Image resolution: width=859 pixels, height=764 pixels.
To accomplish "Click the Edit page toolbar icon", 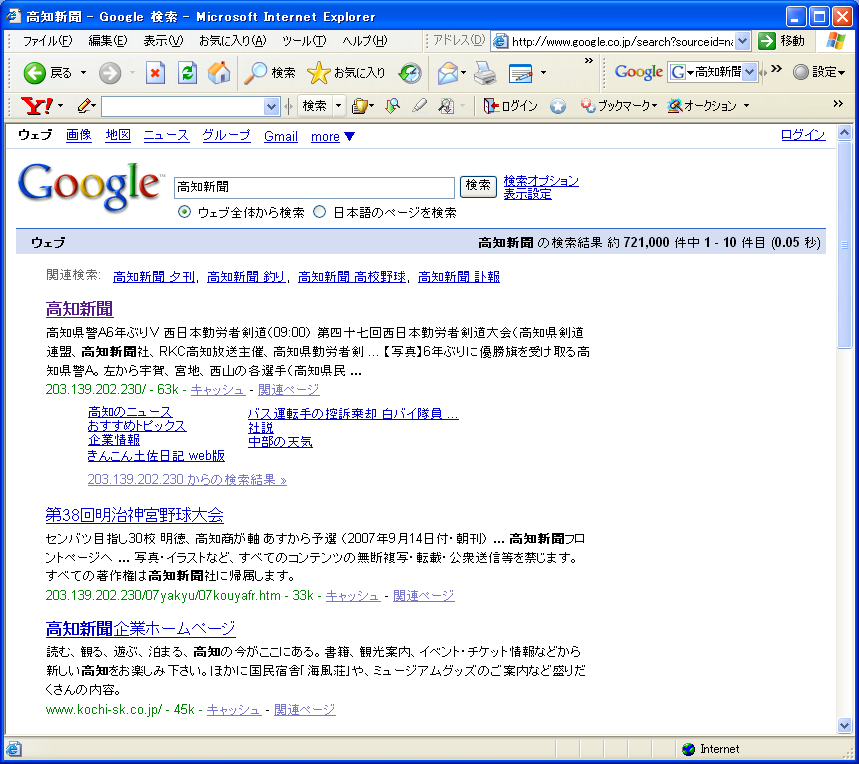I will point(520,72).
